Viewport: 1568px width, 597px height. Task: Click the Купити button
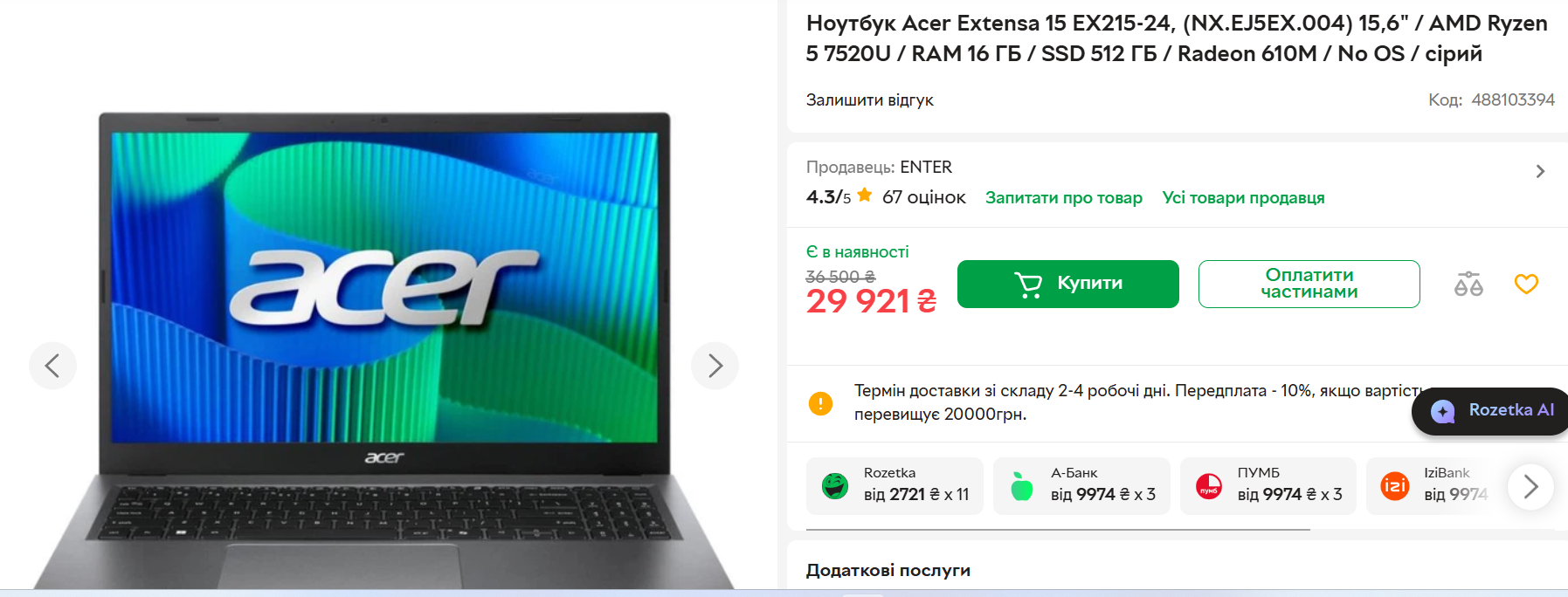(1067, 284)
